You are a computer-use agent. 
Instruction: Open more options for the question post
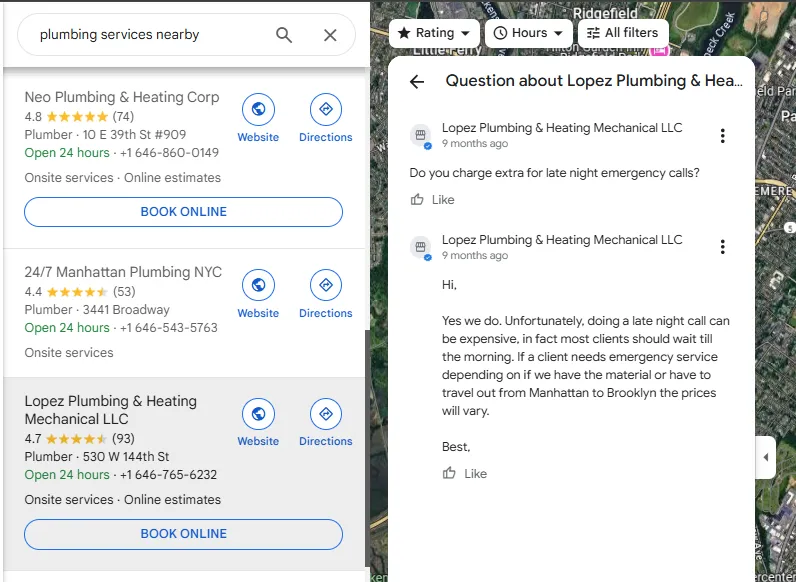(x=722, y=136)
